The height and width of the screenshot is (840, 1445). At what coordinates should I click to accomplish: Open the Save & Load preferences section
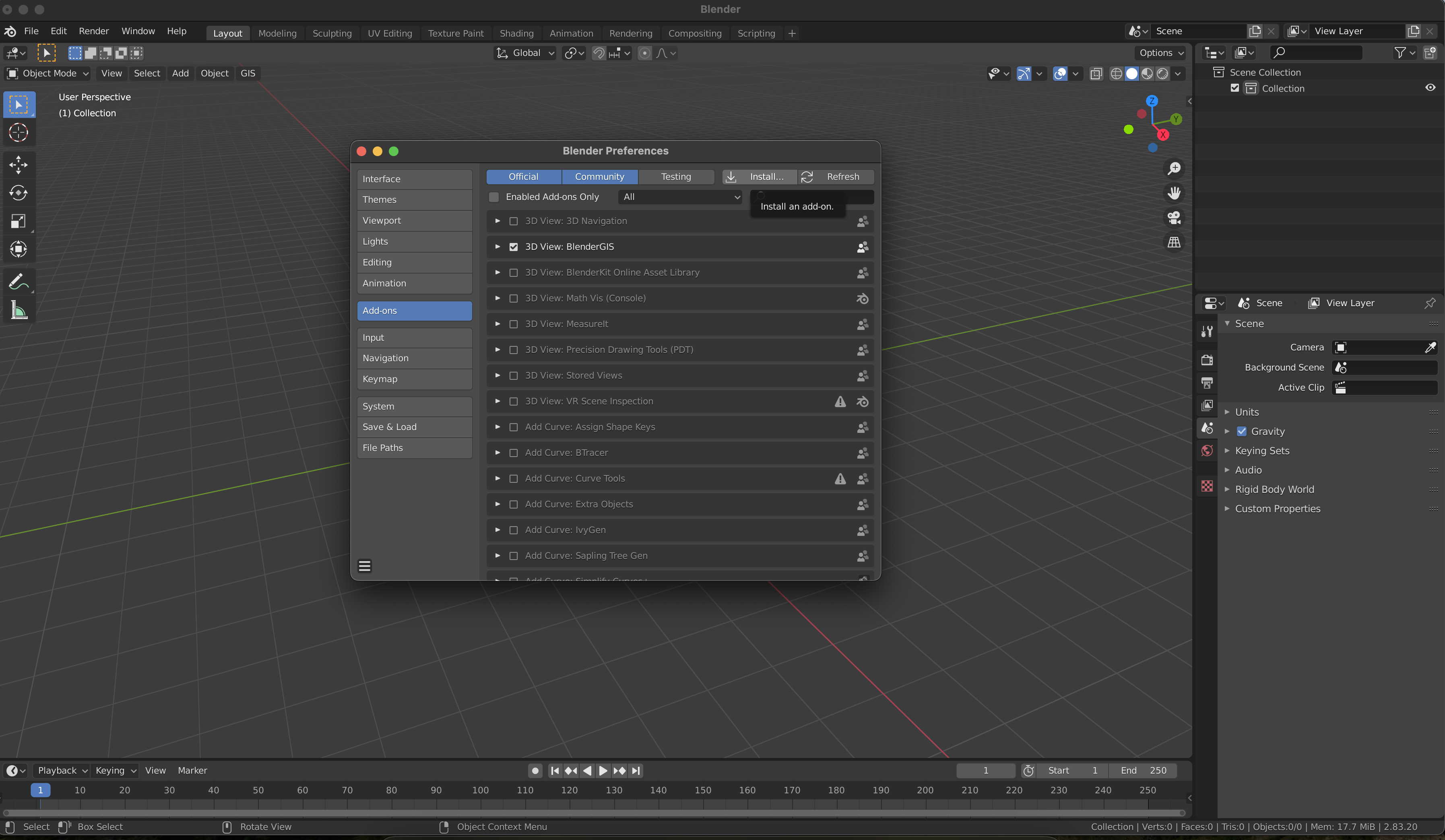click(x=414, y=427)
